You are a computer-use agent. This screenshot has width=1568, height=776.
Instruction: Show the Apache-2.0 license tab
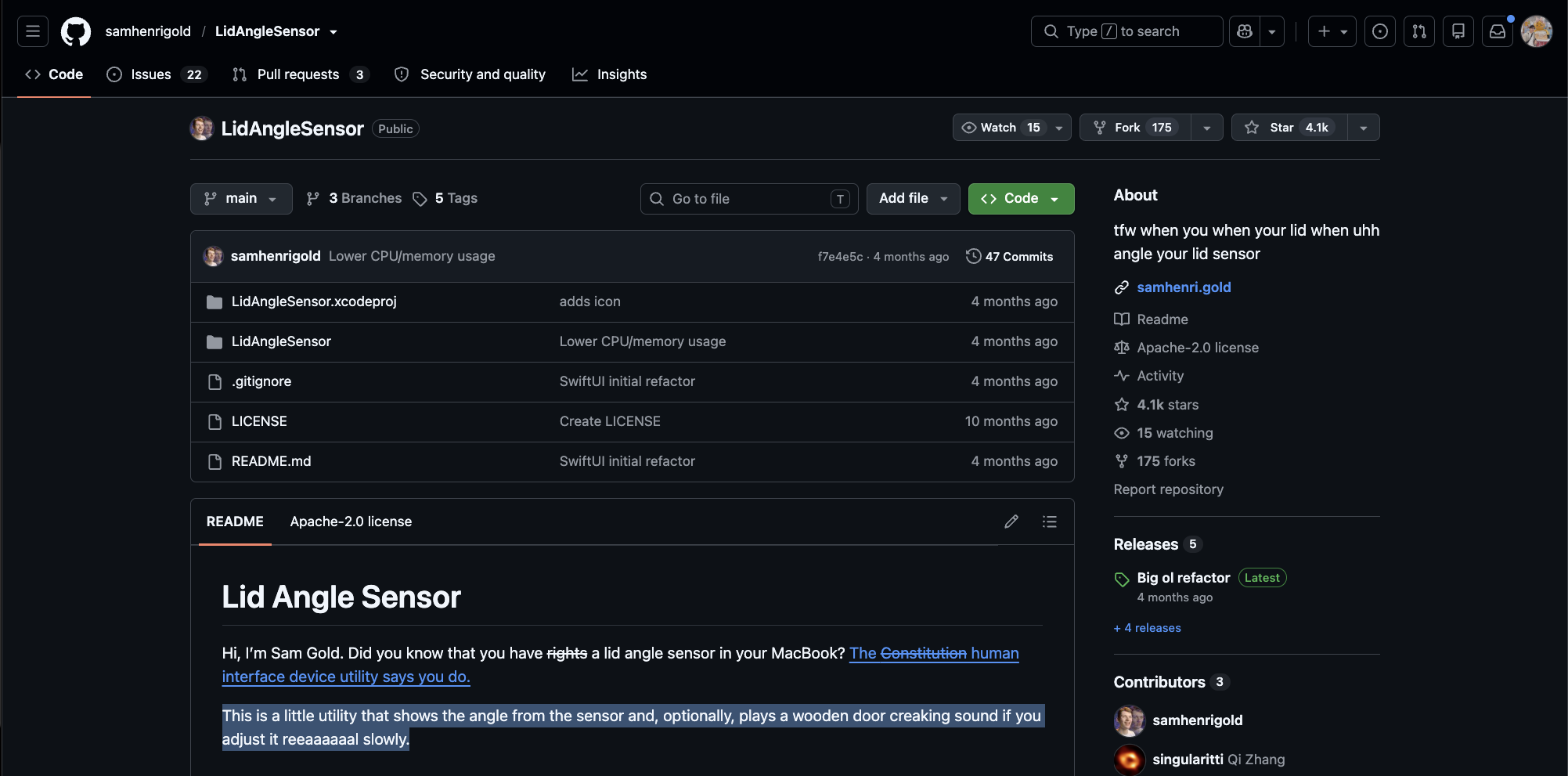pos(351,522)
